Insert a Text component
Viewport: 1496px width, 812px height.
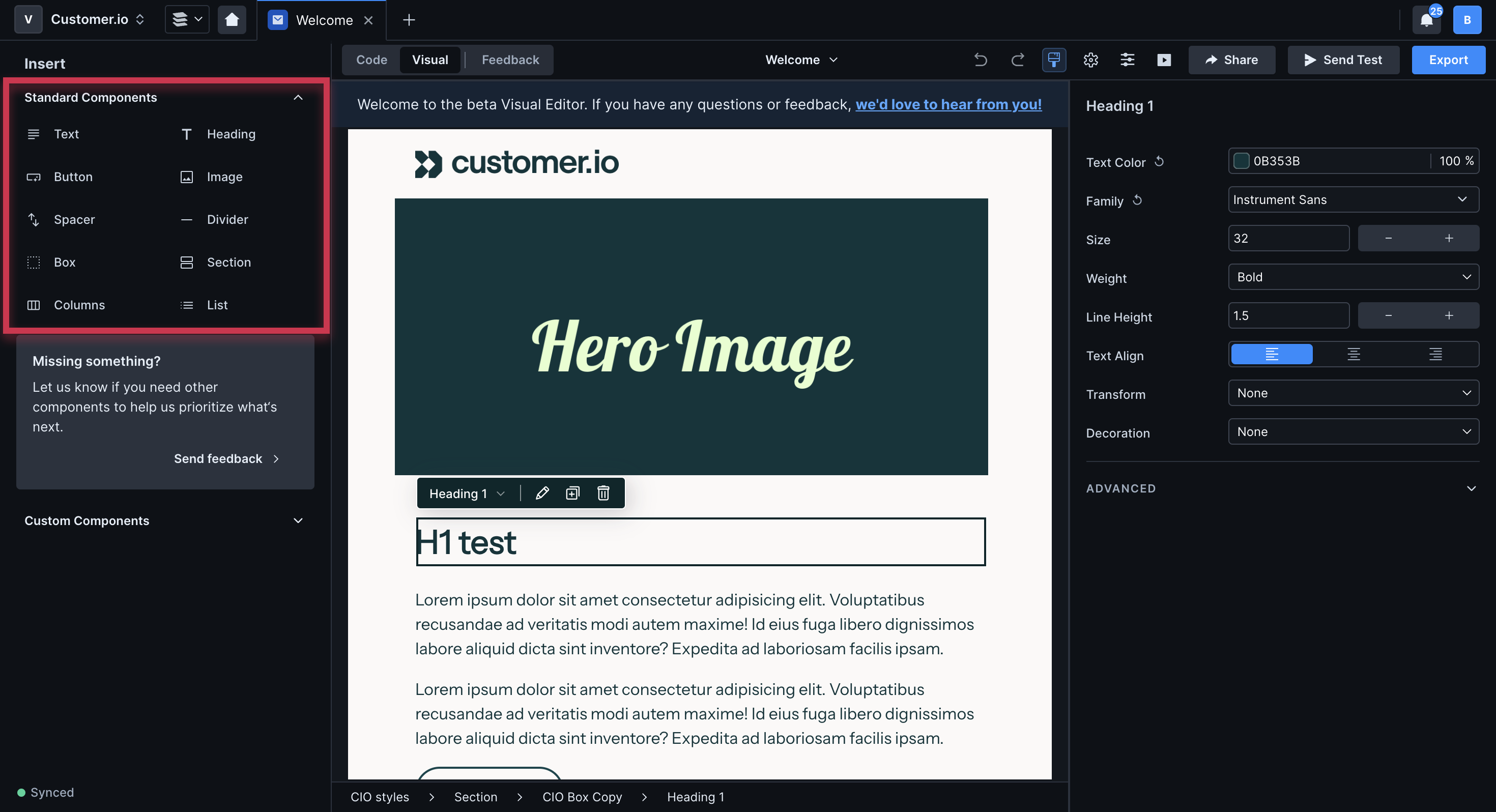pos(53,134)
